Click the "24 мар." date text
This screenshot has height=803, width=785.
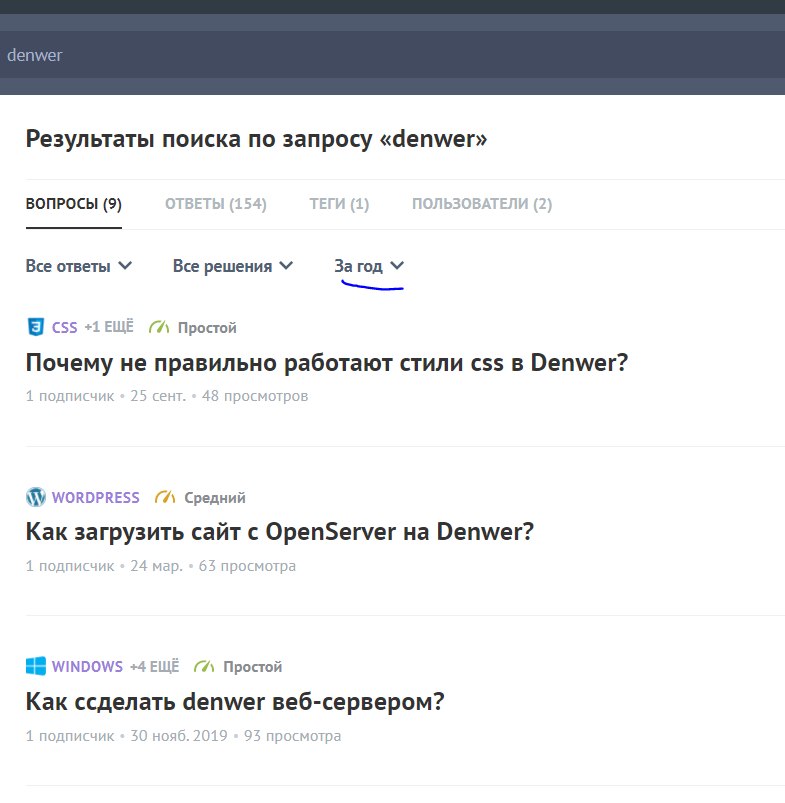(x=156, y=566)
